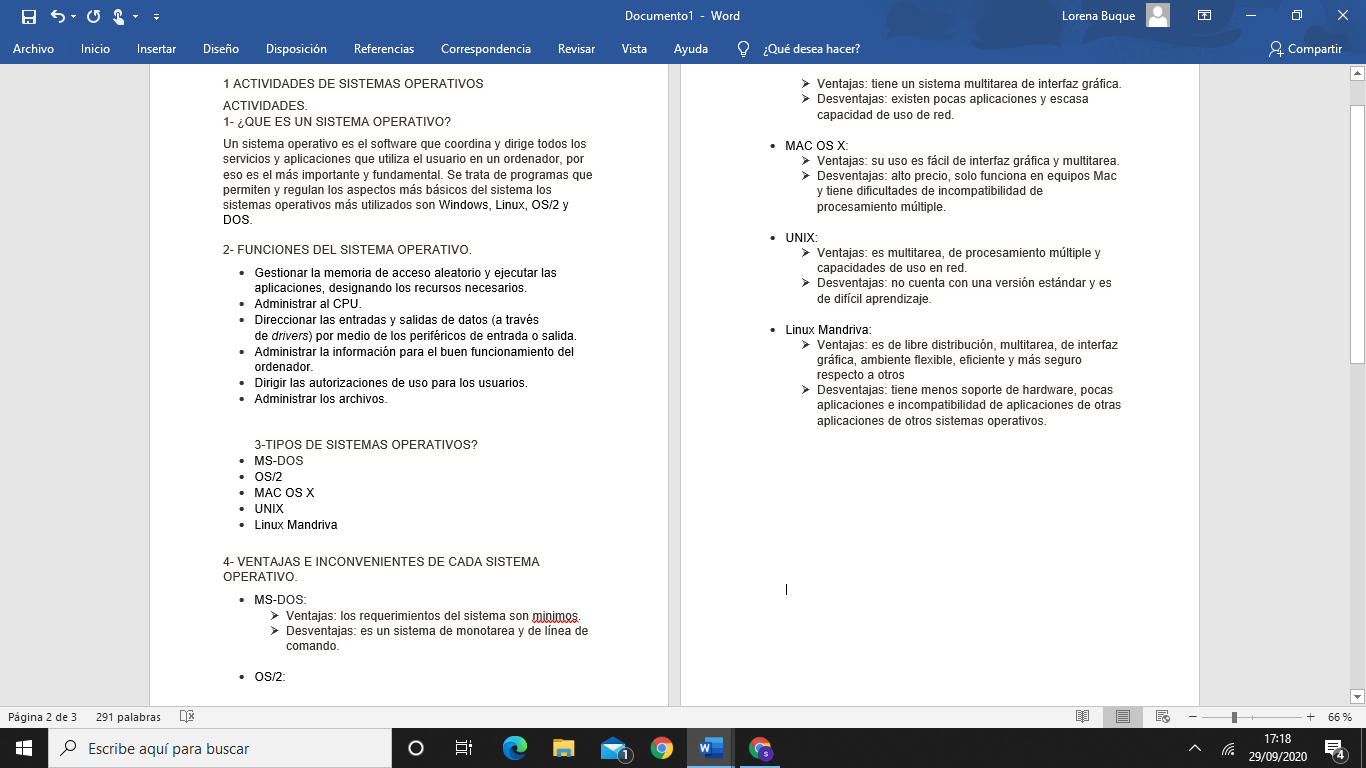Screen dimensions: 1366x768
Task: Save the document with the floppy icon
Action: coord(29,16)
